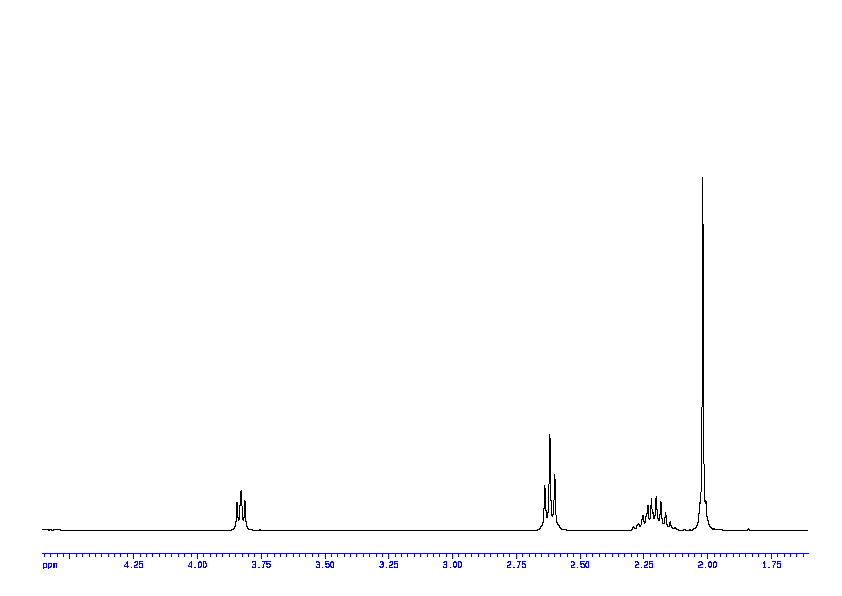Click the 2.50 axis tick label
Viewport: 842px width, 596px height.
[x=580, y=566]
